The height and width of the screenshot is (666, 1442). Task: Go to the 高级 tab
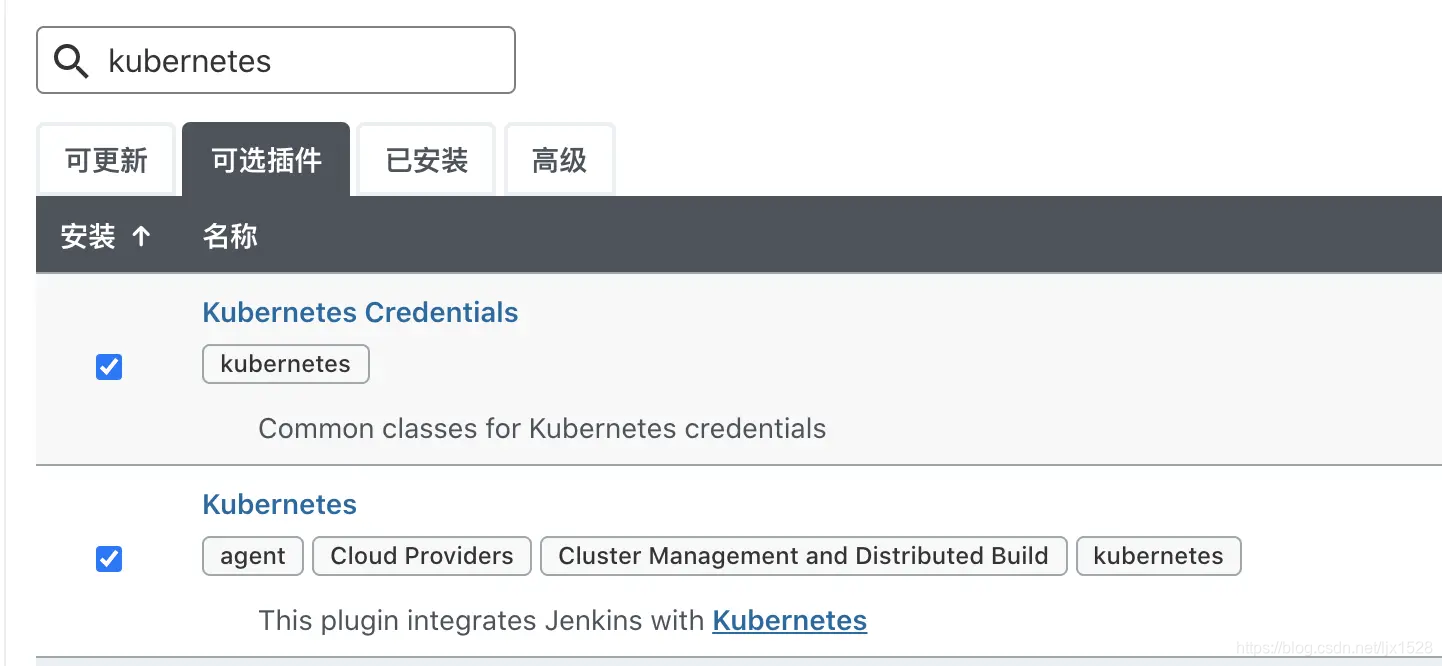pos(559,160)
